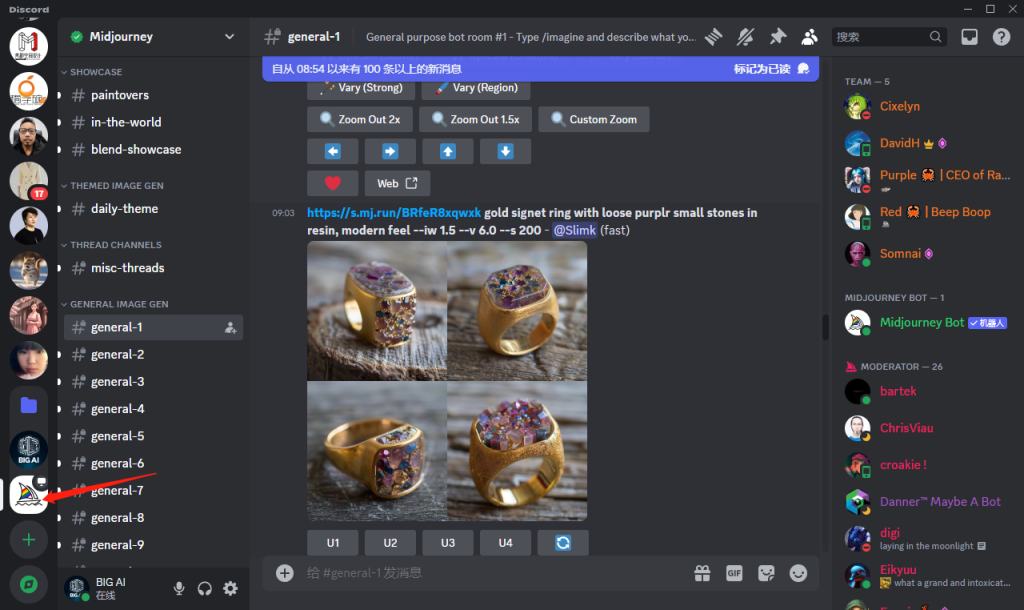Open pinned messages pin icon
Viewport: 1024px width, 610px height.
pos(777,37)
